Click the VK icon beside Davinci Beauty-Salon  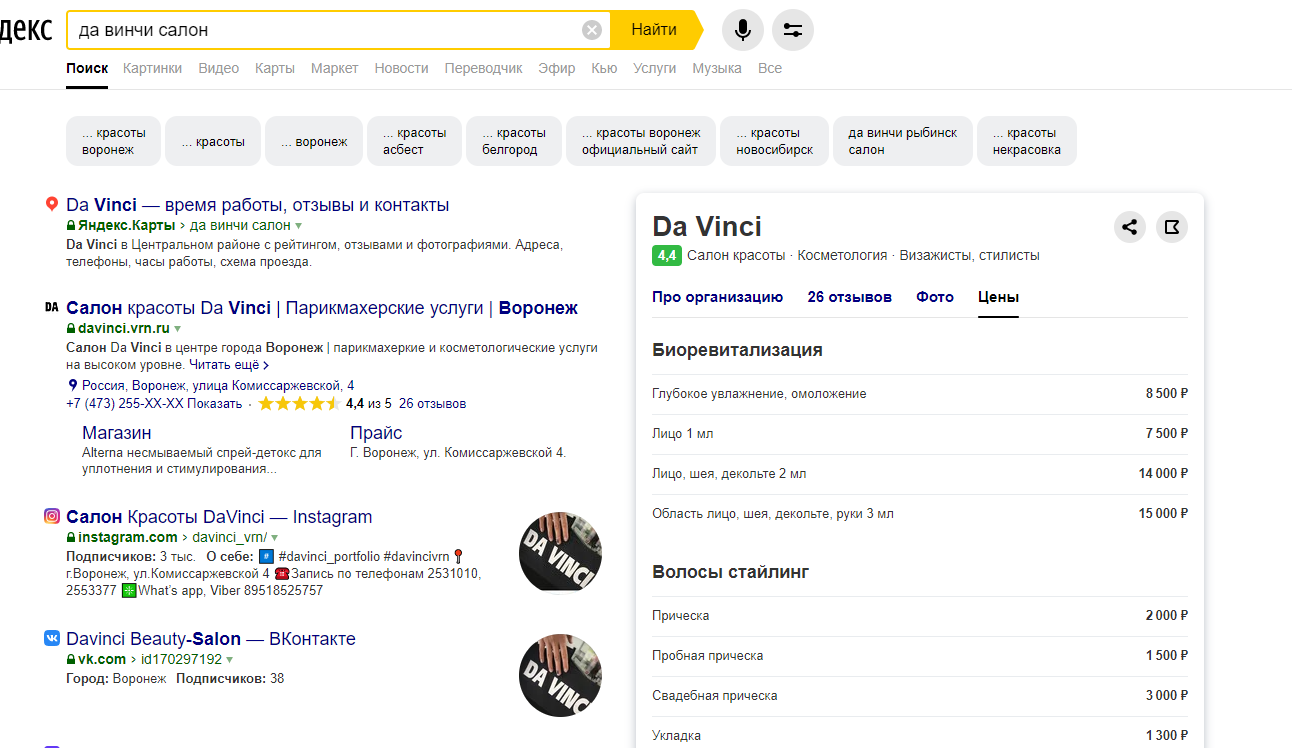pyautogui.click(x=52, y=638)
